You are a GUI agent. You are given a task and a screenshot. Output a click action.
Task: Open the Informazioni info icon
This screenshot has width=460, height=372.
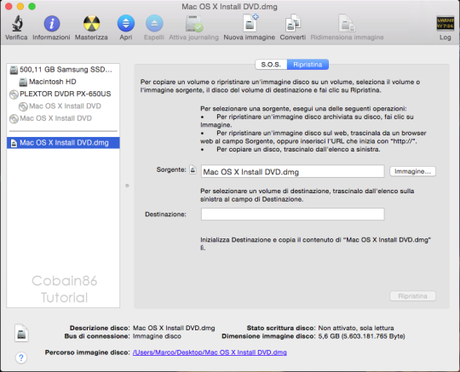52,24
